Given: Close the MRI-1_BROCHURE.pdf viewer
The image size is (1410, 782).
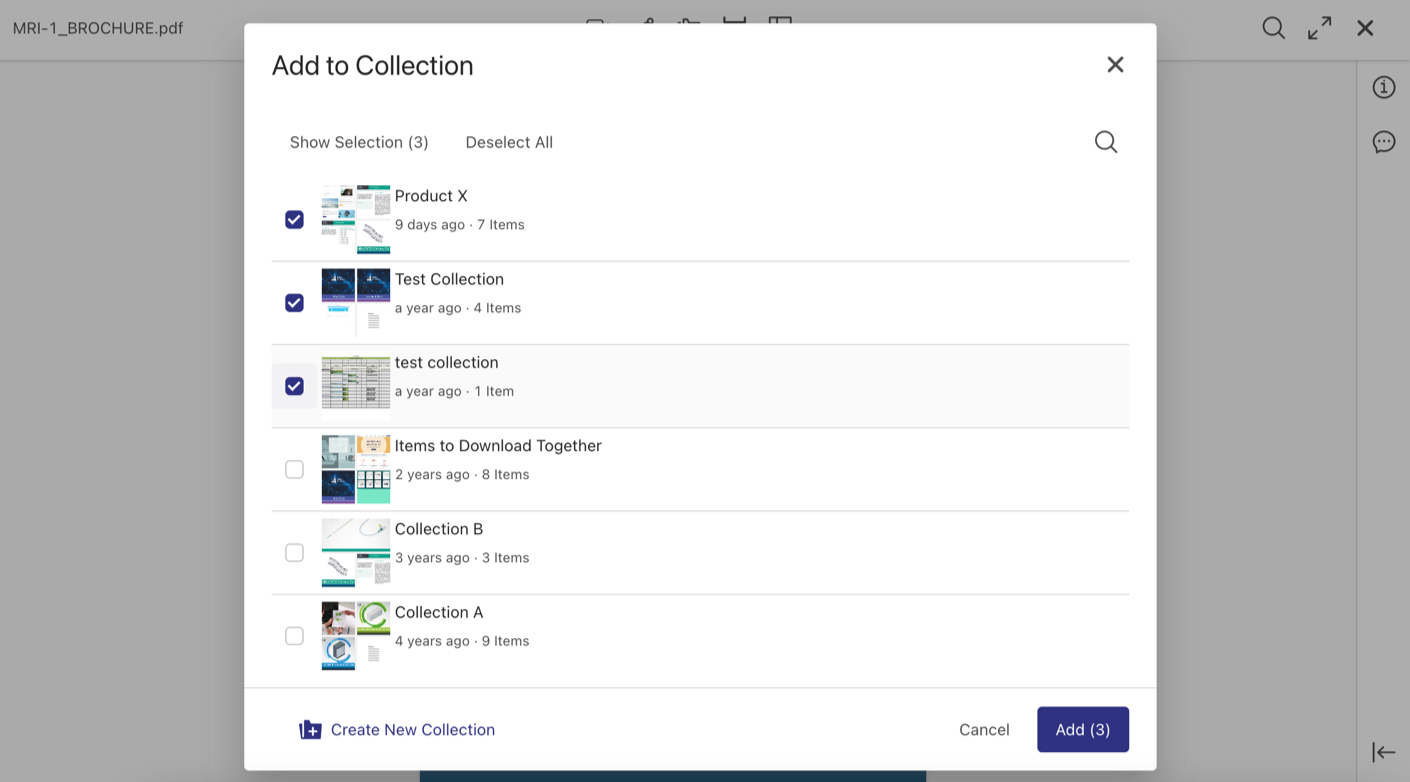Looking at the screenshot, I should coord(1365,28).
